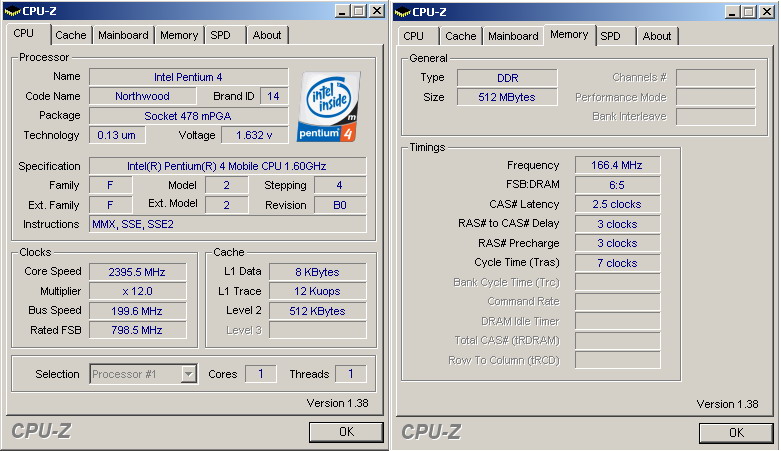Viewport: 781px width, 451px height.
Task: Click OK button in left CPU-Z window
Action: tap(346, 432)
